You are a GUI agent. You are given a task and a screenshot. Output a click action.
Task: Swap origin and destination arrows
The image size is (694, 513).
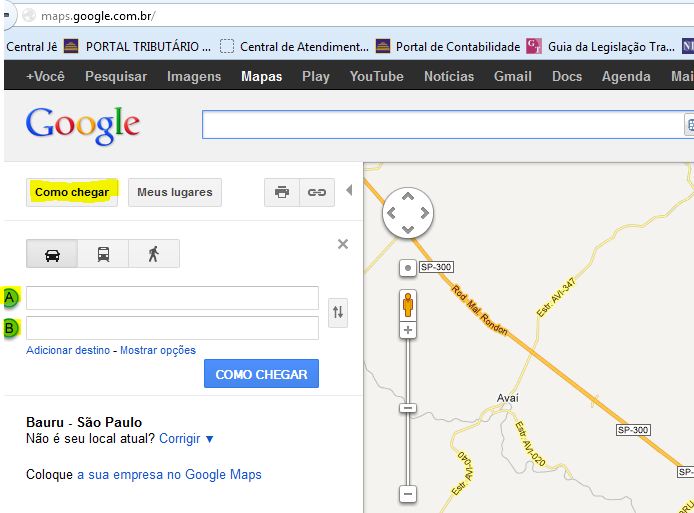(338, 312)
